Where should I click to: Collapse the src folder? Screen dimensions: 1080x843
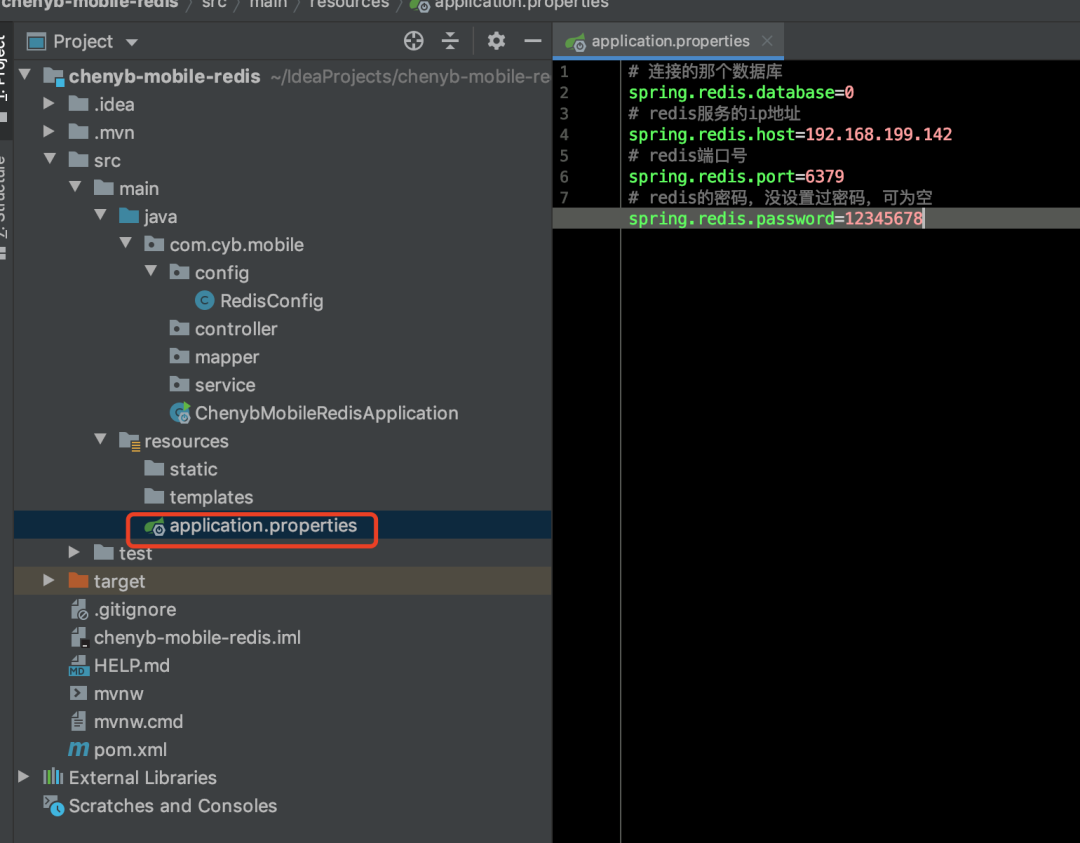coord(48,159)
